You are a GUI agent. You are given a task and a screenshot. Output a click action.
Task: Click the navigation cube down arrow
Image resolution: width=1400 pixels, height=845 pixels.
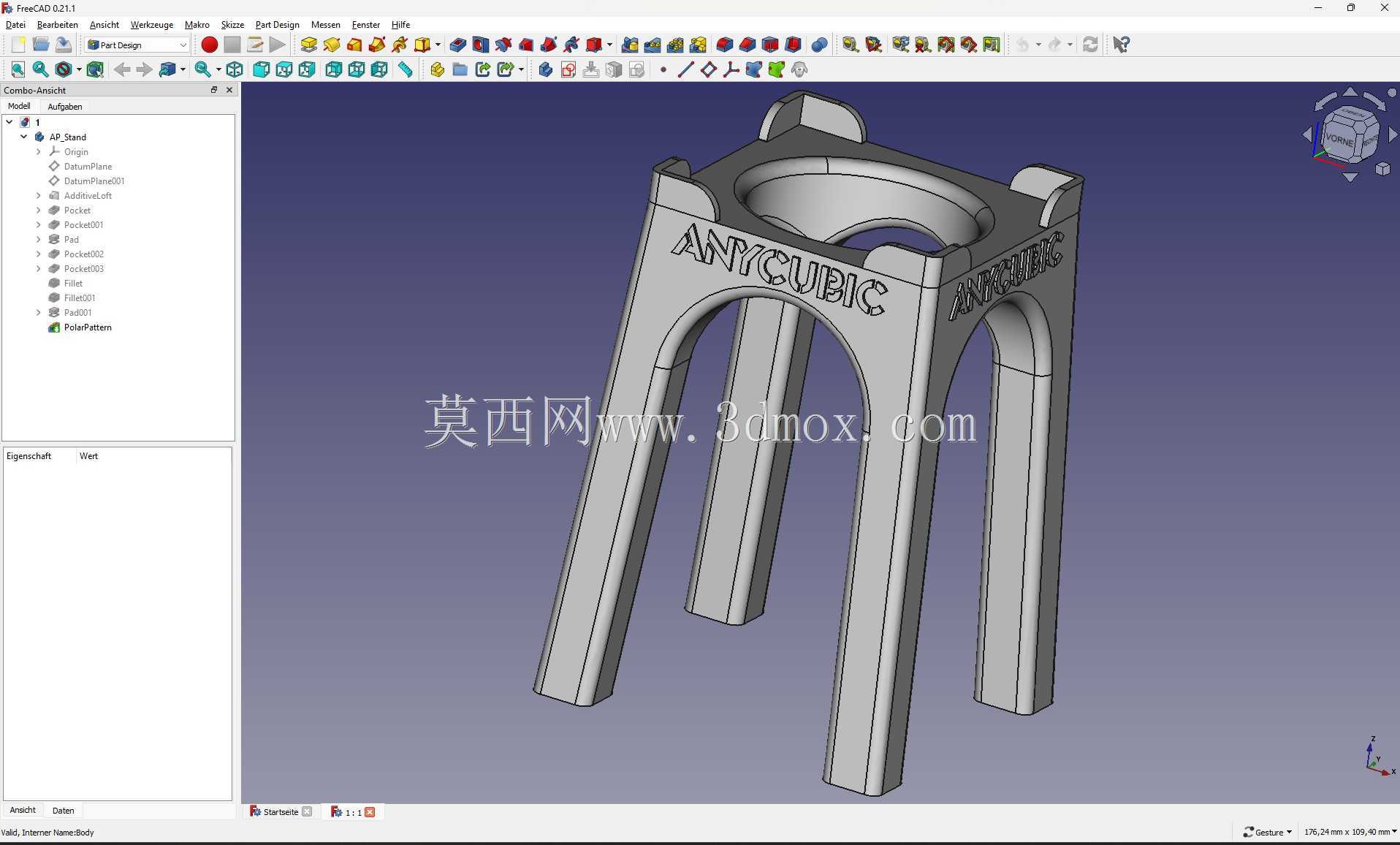(x=1350, y=177)
